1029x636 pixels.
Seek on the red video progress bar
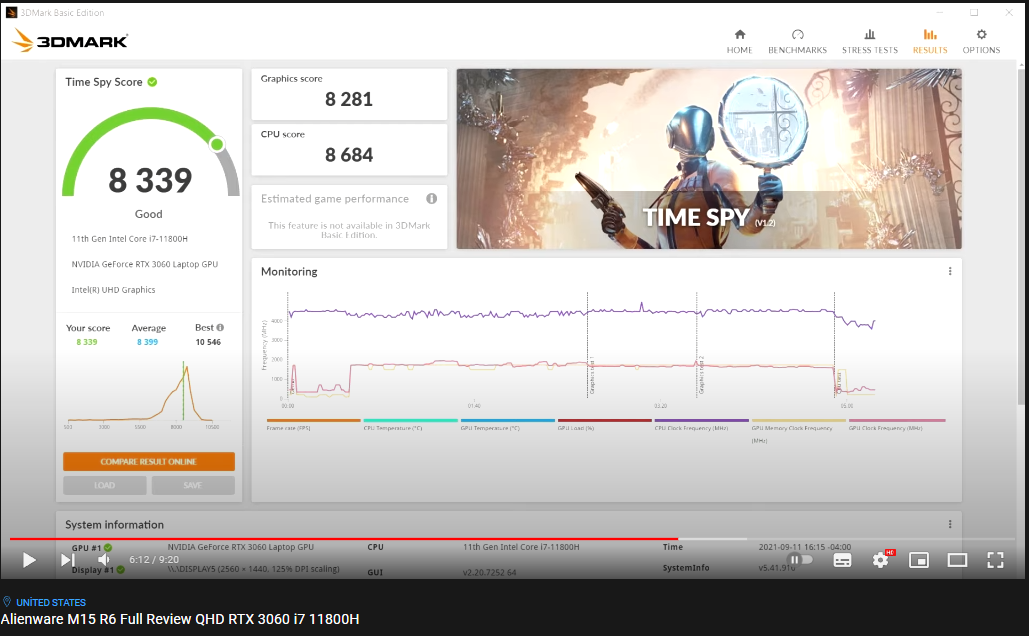coord(343,539)
